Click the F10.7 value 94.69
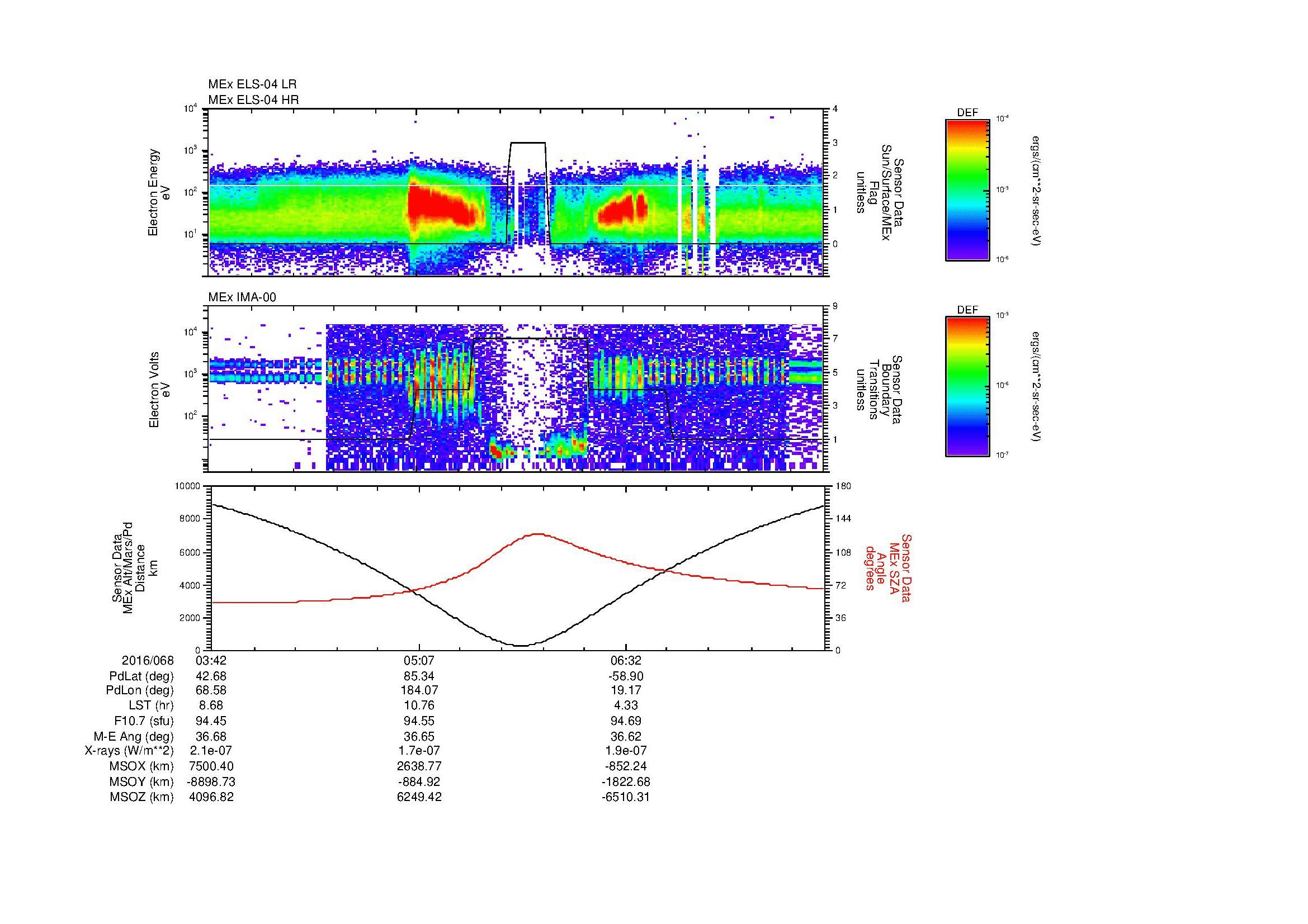This screenshot has height=924, width=1308. click(x=626, y=721)
